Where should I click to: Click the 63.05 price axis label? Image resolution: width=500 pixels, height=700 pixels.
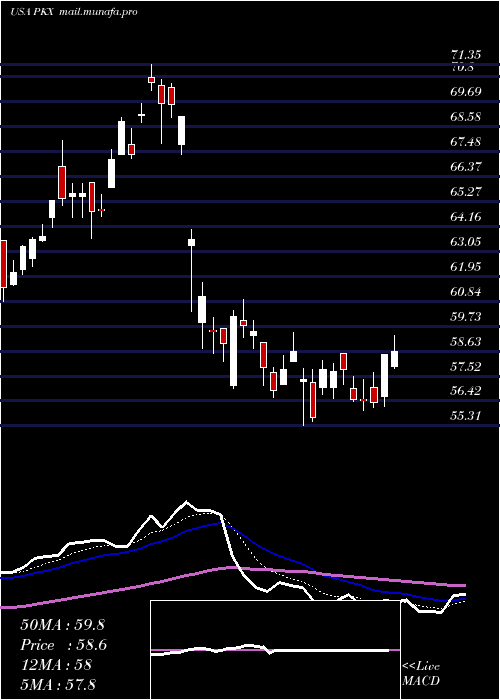[466, 242]
